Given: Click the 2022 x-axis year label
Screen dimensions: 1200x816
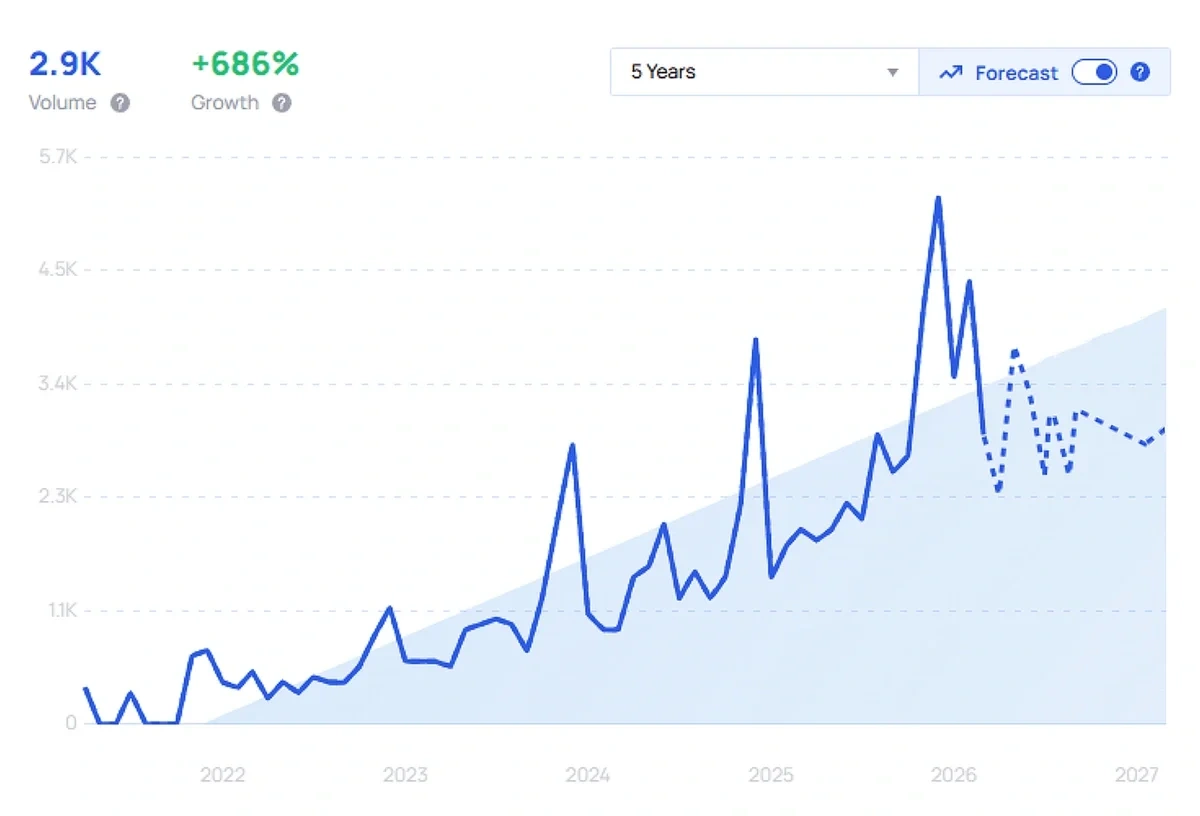Looking at the screenshot, I should point(222,775).
